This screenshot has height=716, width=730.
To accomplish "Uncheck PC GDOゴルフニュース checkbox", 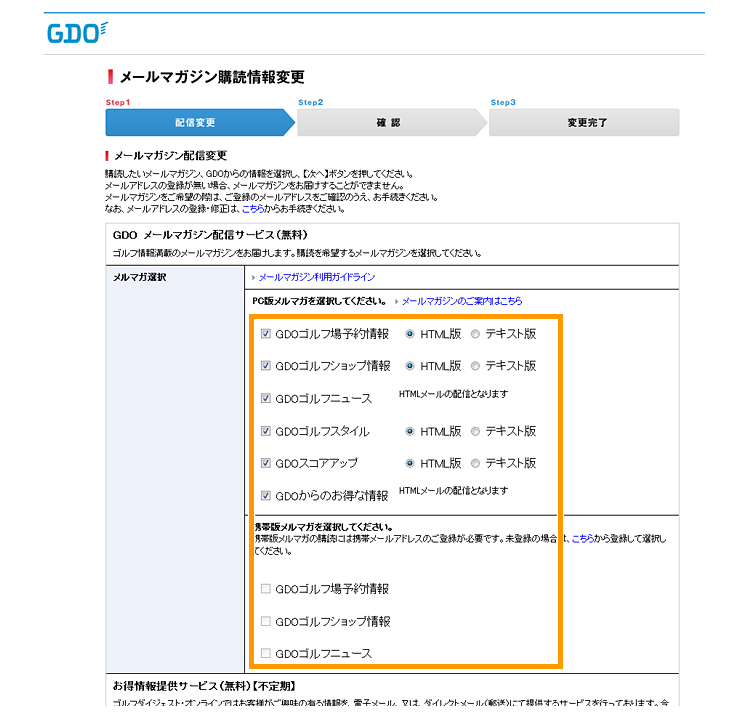I will (x=265, y=398).
